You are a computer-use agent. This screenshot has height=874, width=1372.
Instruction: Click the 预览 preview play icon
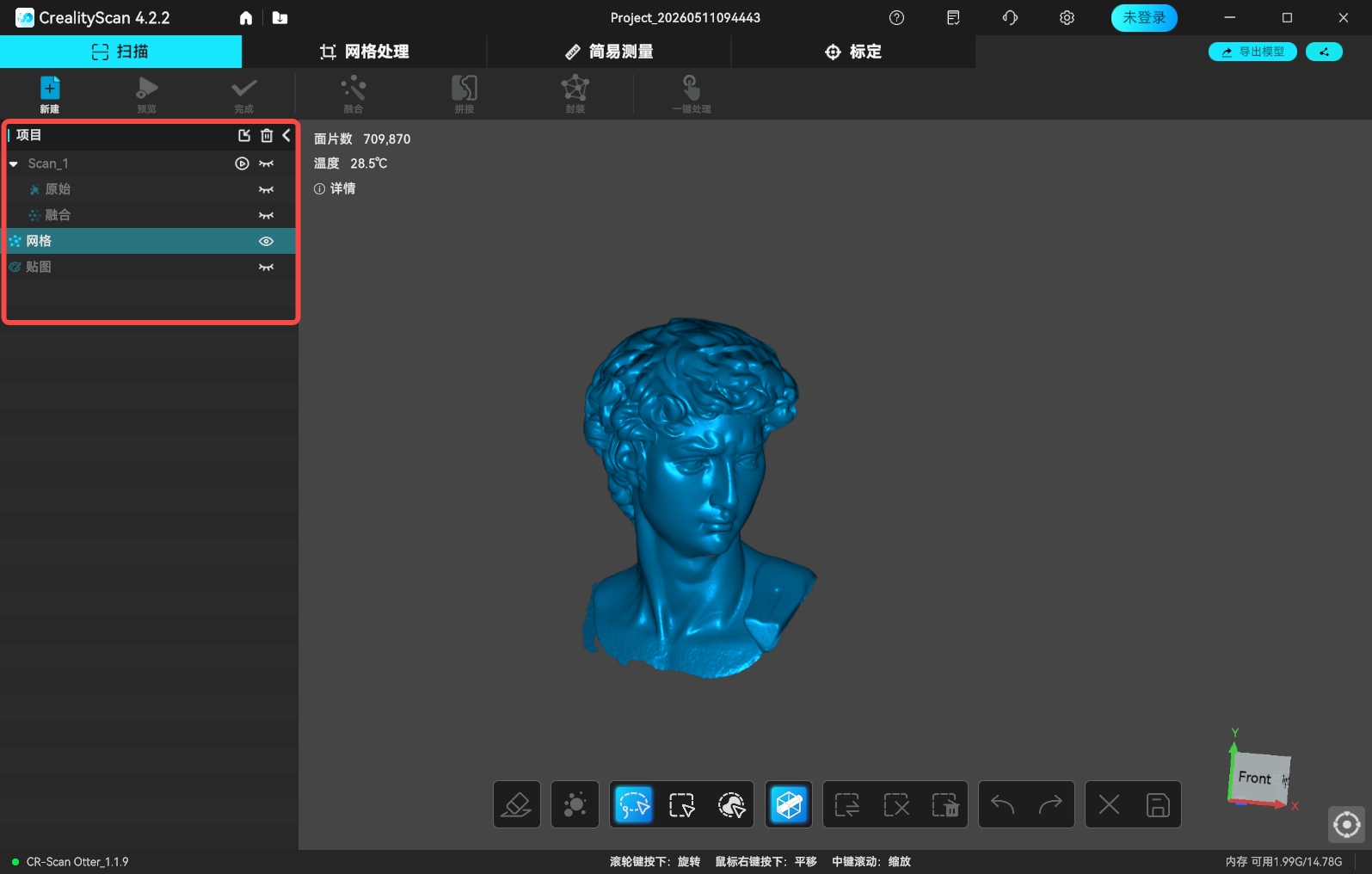pyautogui.click(x=147, y=88)
